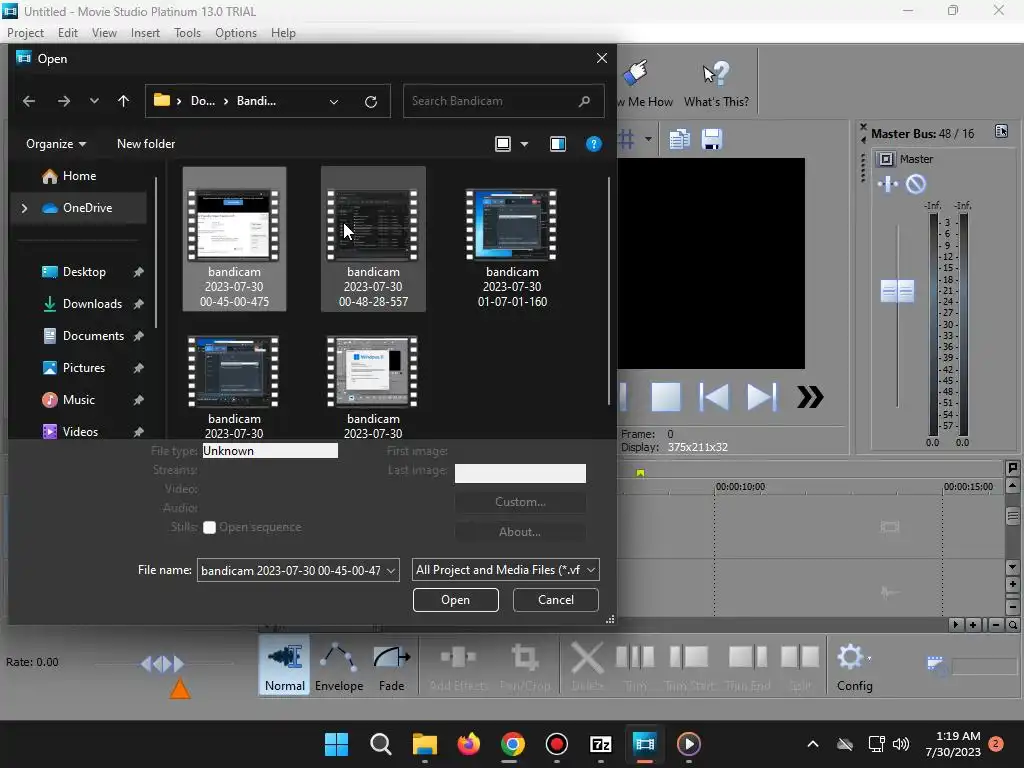
Task: Go back in the Open dialog
Action: pos(29,101)
